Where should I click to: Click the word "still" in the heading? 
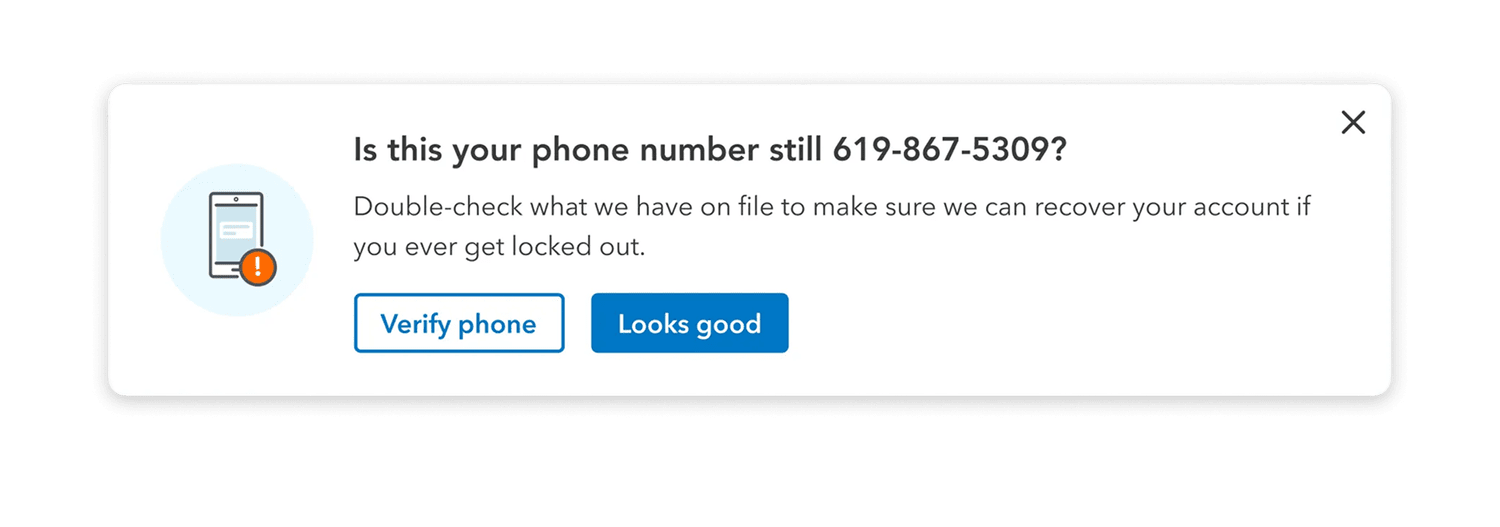click(x=794, y=151)
